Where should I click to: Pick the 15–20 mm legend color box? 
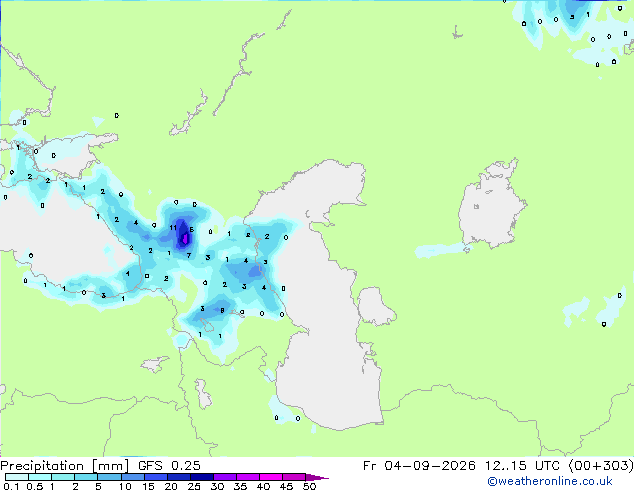click(155, 477)
